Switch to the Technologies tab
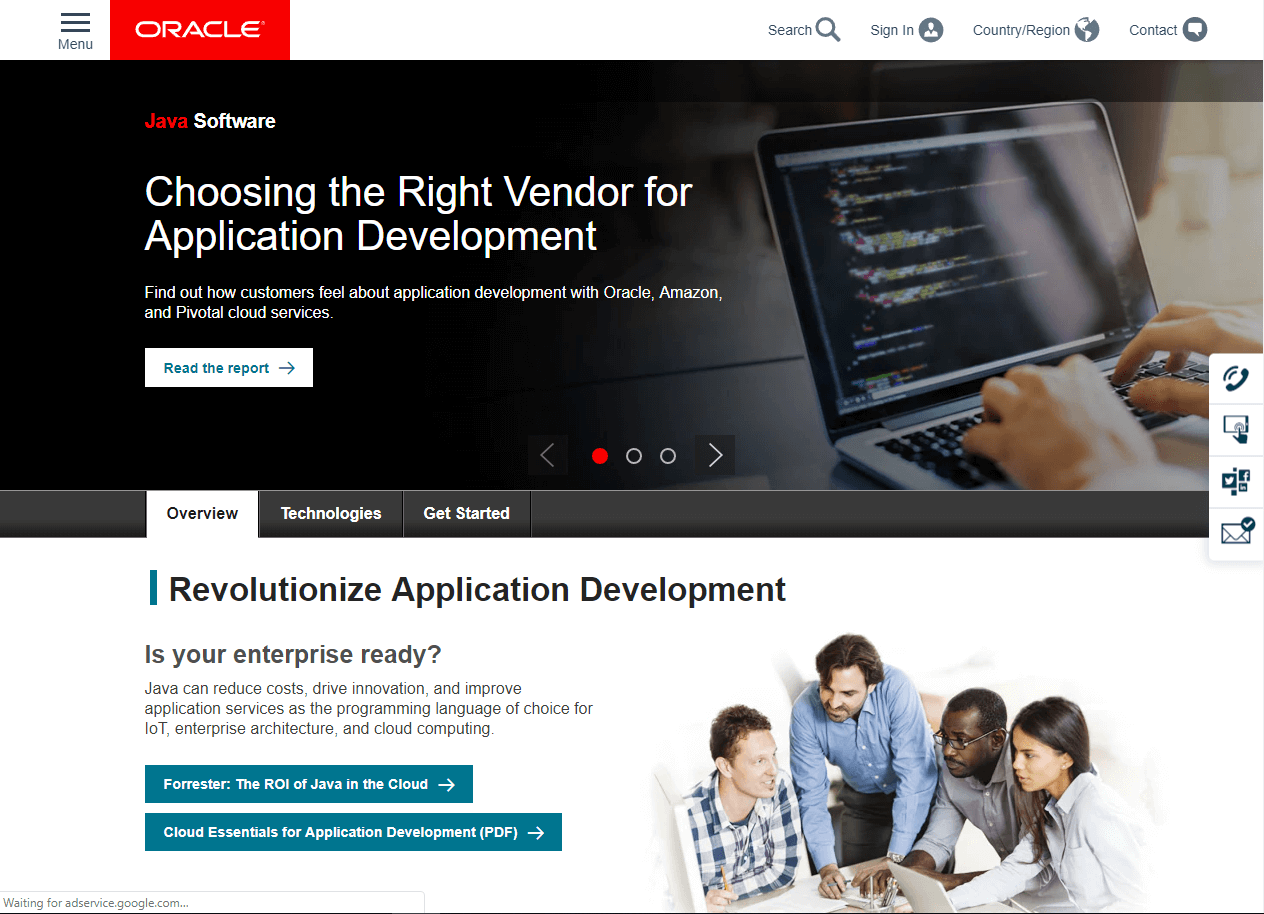Screen dimensions: 1264x914 331,514
